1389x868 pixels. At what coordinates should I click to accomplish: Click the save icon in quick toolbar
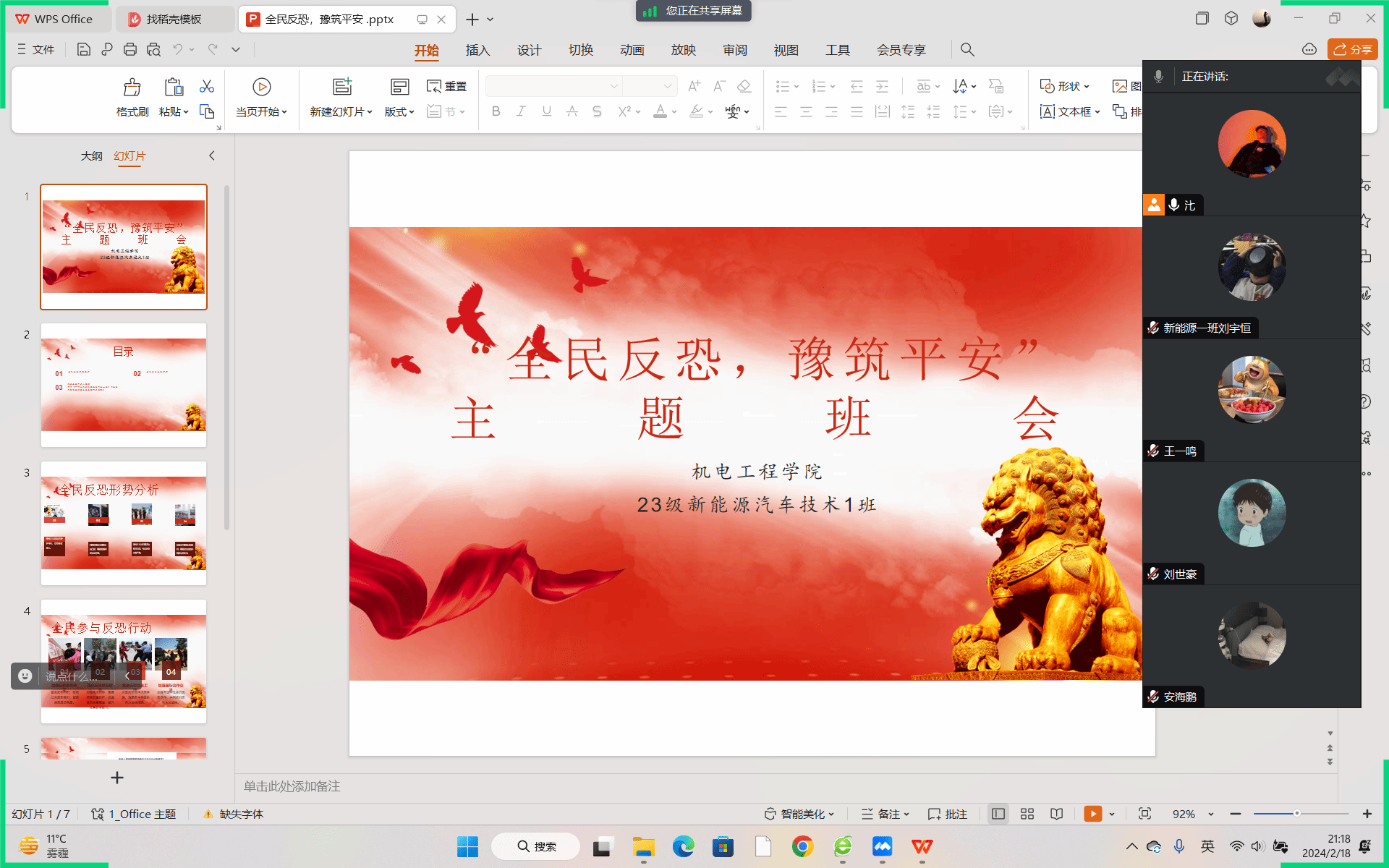[84, 49]
